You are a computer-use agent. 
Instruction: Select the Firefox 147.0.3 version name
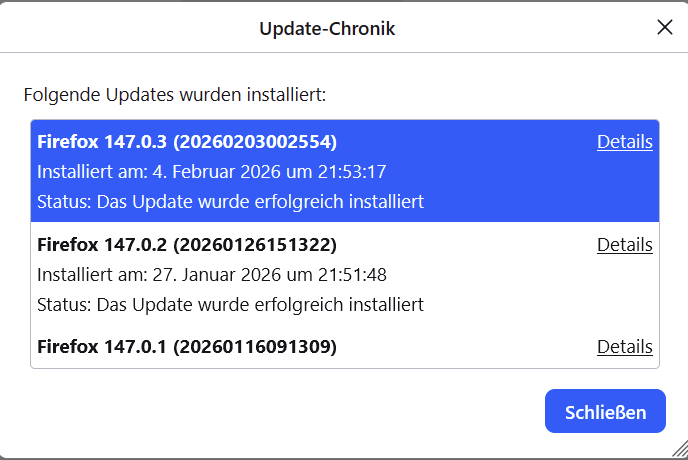point(103,142)
